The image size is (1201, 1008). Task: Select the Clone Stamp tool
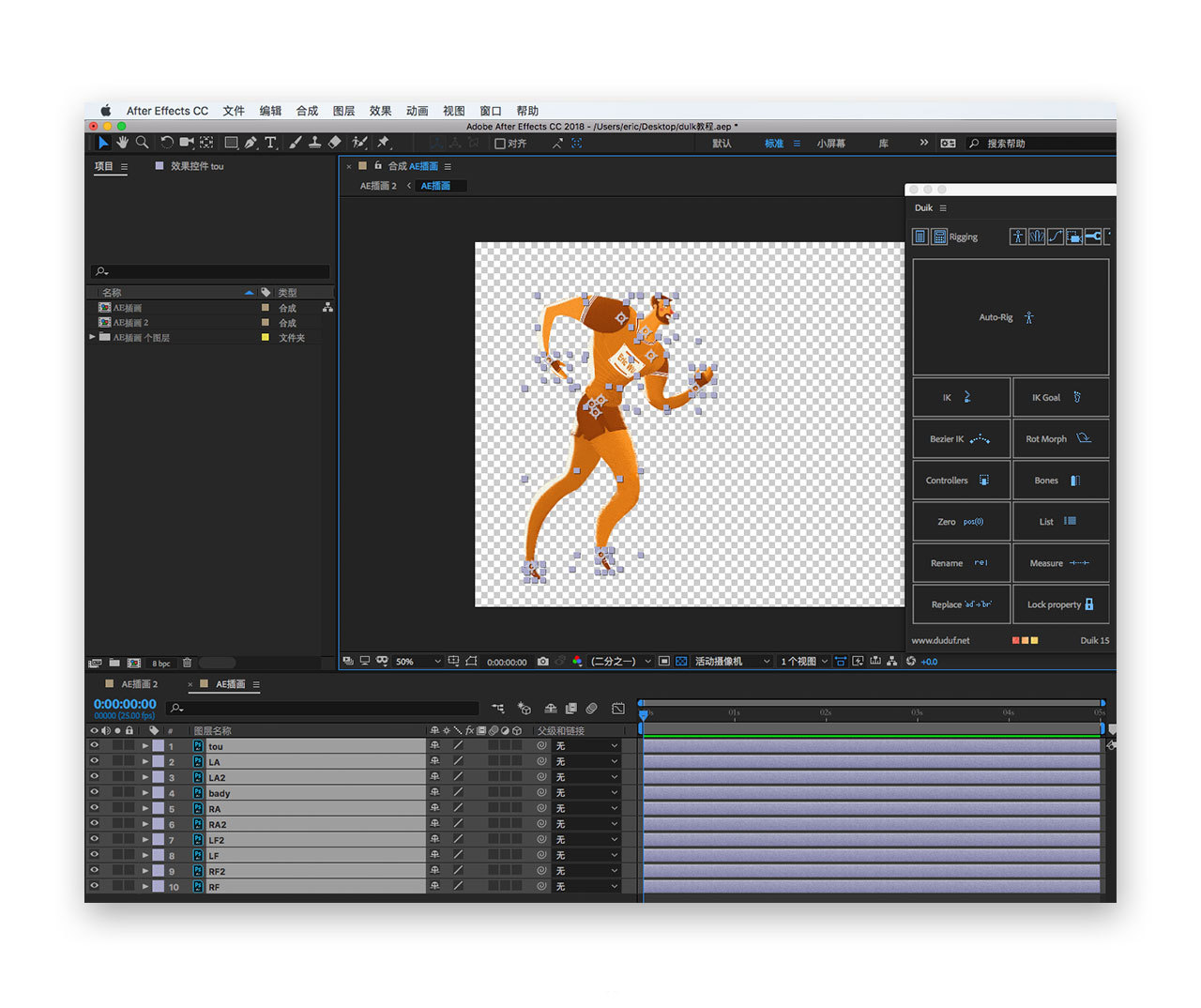(314, 143)
